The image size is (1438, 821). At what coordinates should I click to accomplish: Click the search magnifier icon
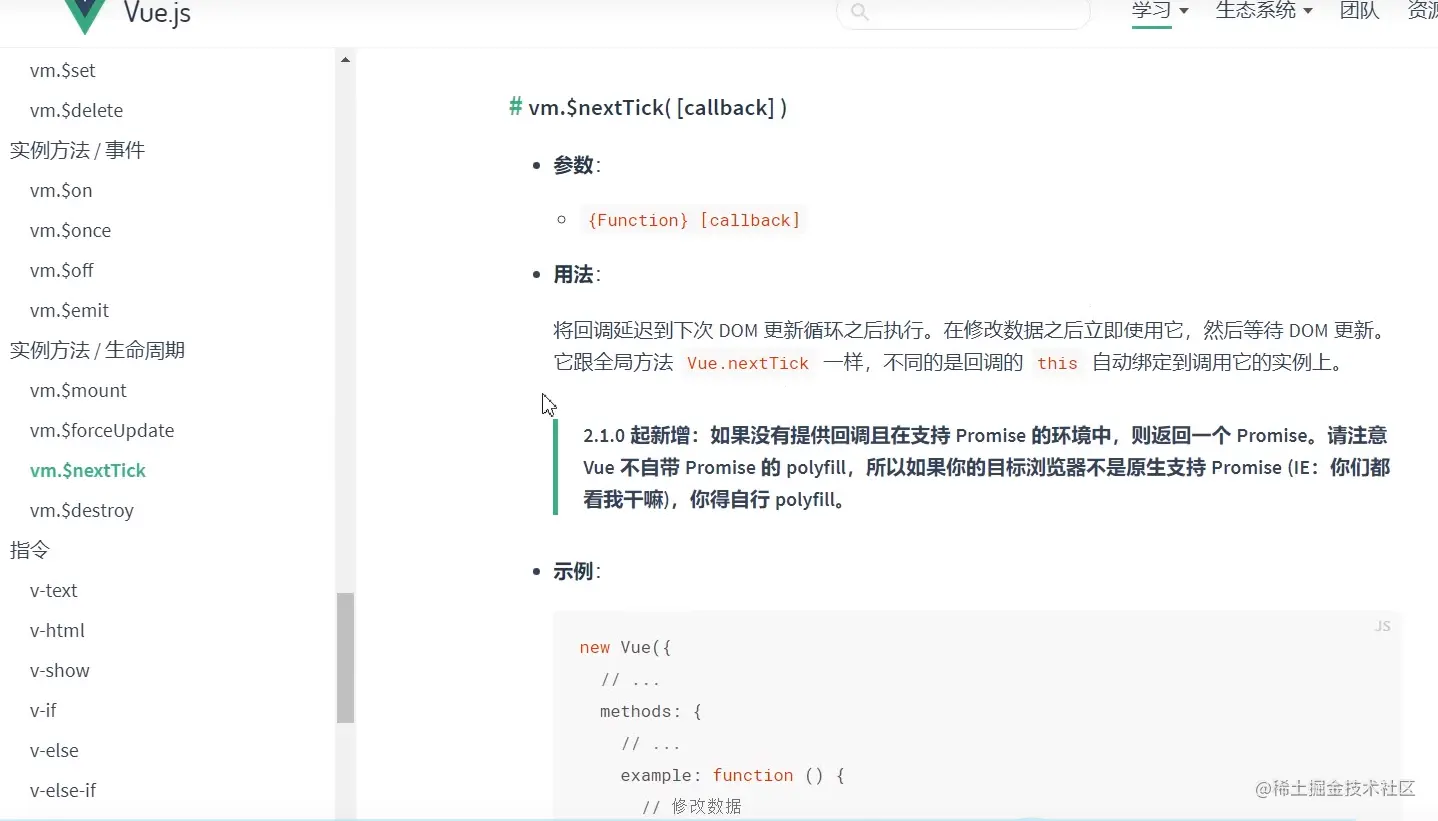point(859,12)
